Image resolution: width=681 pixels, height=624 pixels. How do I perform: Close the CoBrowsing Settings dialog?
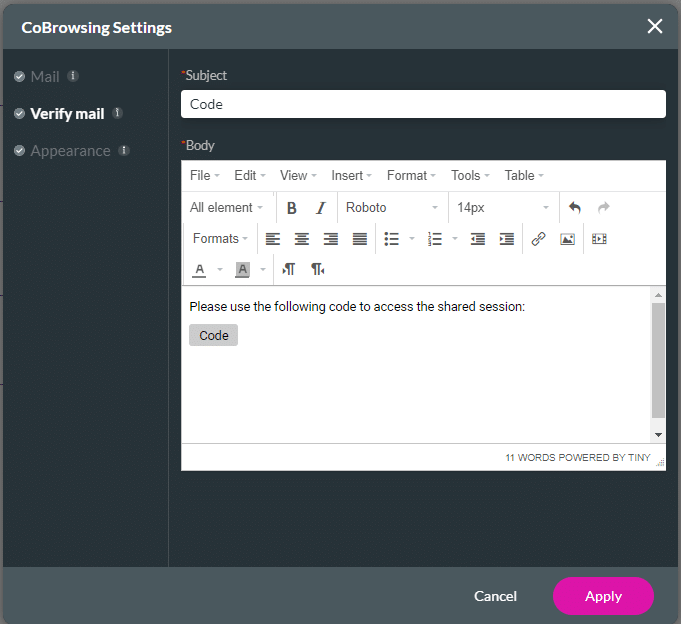[655, 26]
